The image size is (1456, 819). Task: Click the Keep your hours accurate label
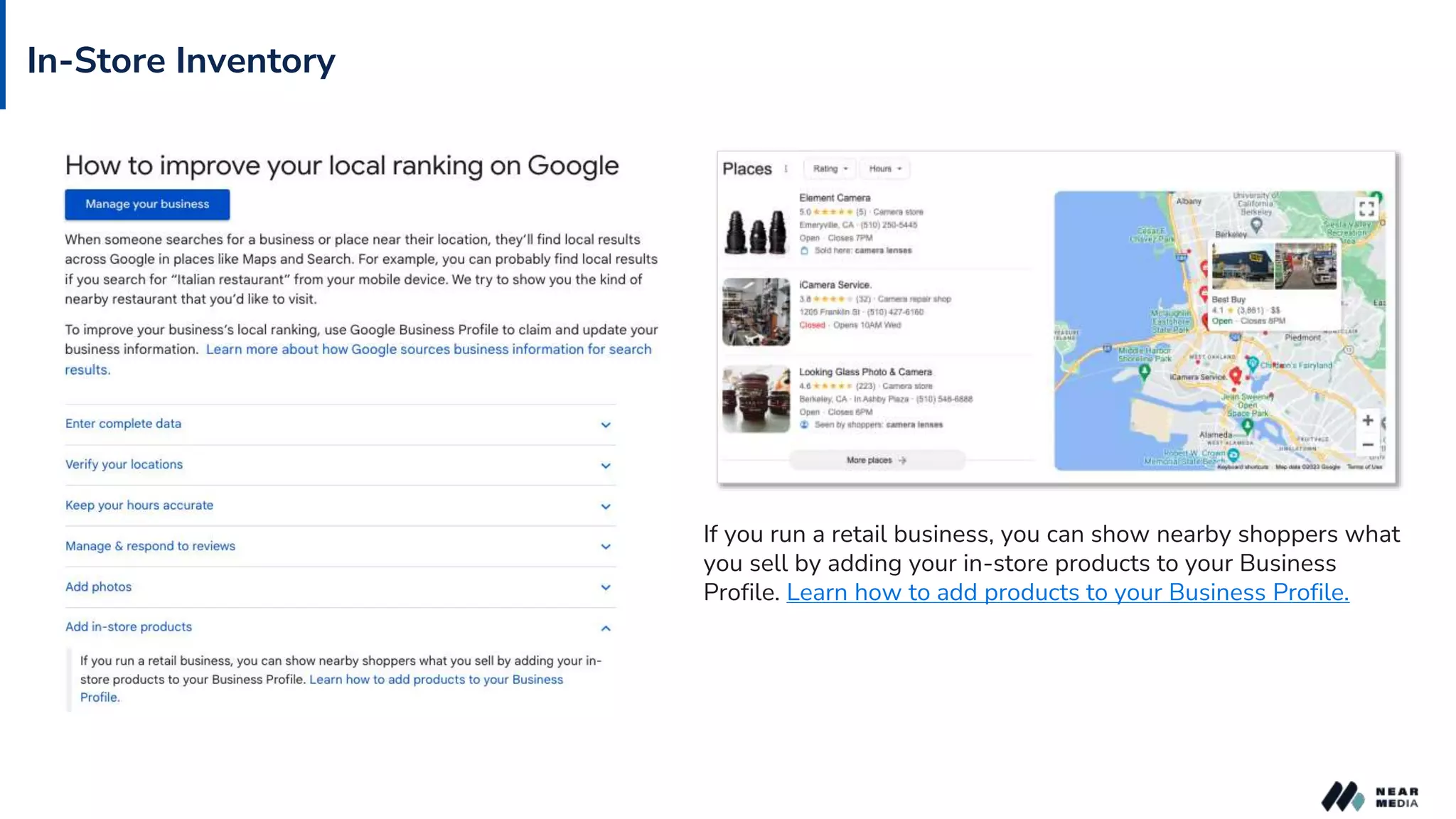pos(139,505)
